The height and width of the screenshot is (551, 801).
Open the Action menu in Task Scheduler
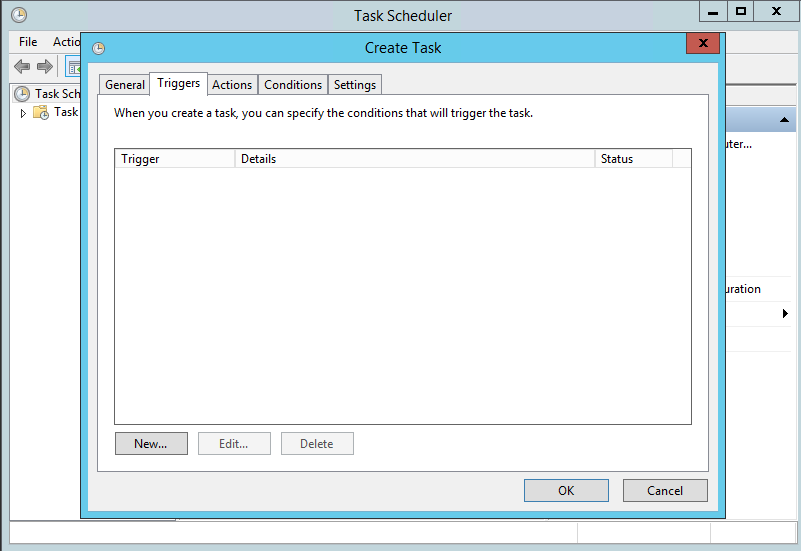66,42
